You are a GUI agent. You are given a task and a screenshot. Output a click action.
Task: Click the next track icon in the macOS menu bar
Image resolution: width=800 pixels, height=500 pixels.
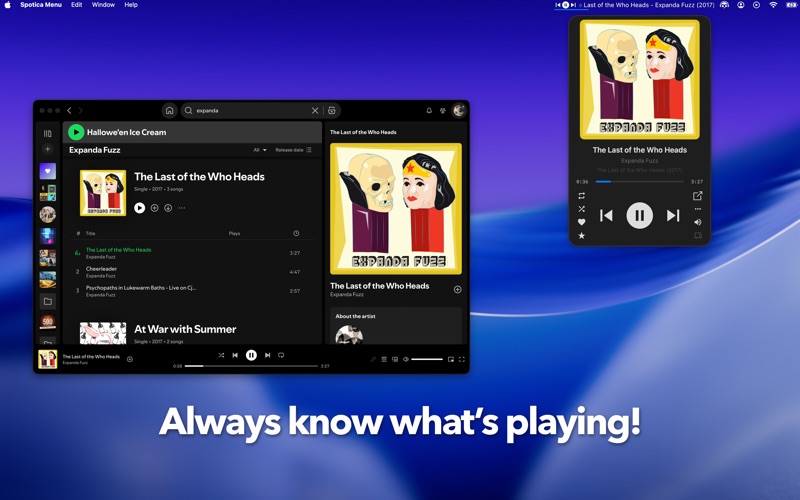click(573, 5)
